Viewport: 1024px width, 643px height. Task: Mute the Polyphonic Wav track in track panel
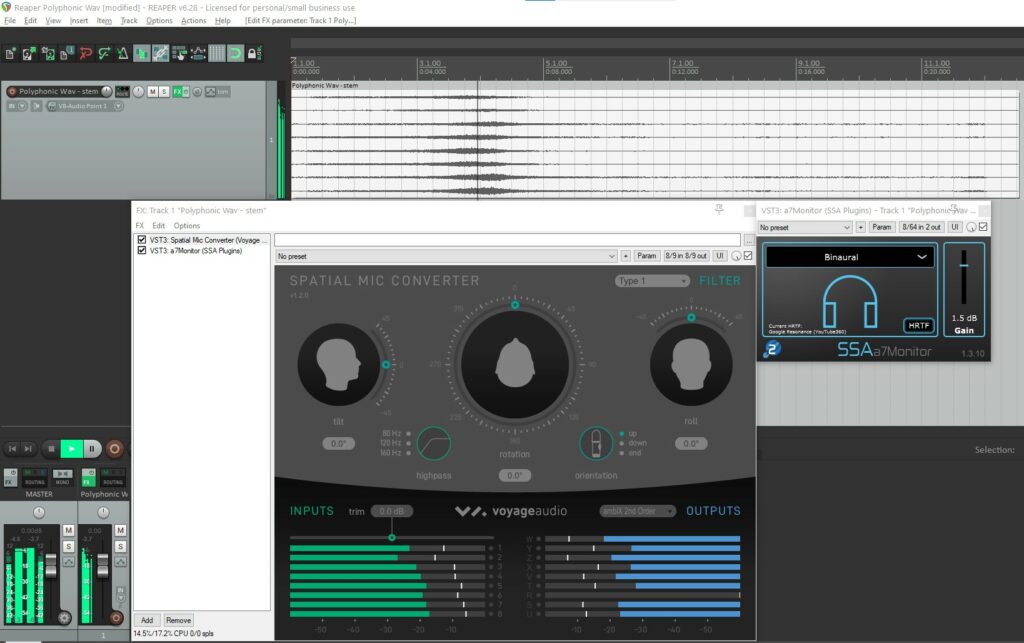pyautogui.click(x=152, y=92)
